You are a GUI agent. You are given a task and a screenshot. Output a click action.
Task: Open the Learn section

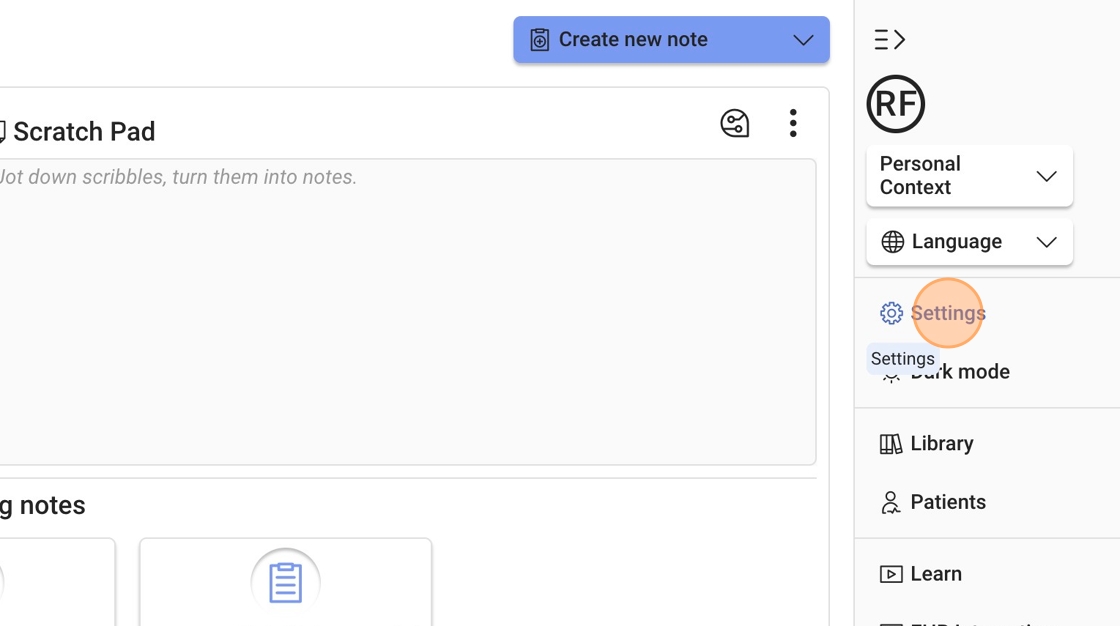(x=935, y=574)
